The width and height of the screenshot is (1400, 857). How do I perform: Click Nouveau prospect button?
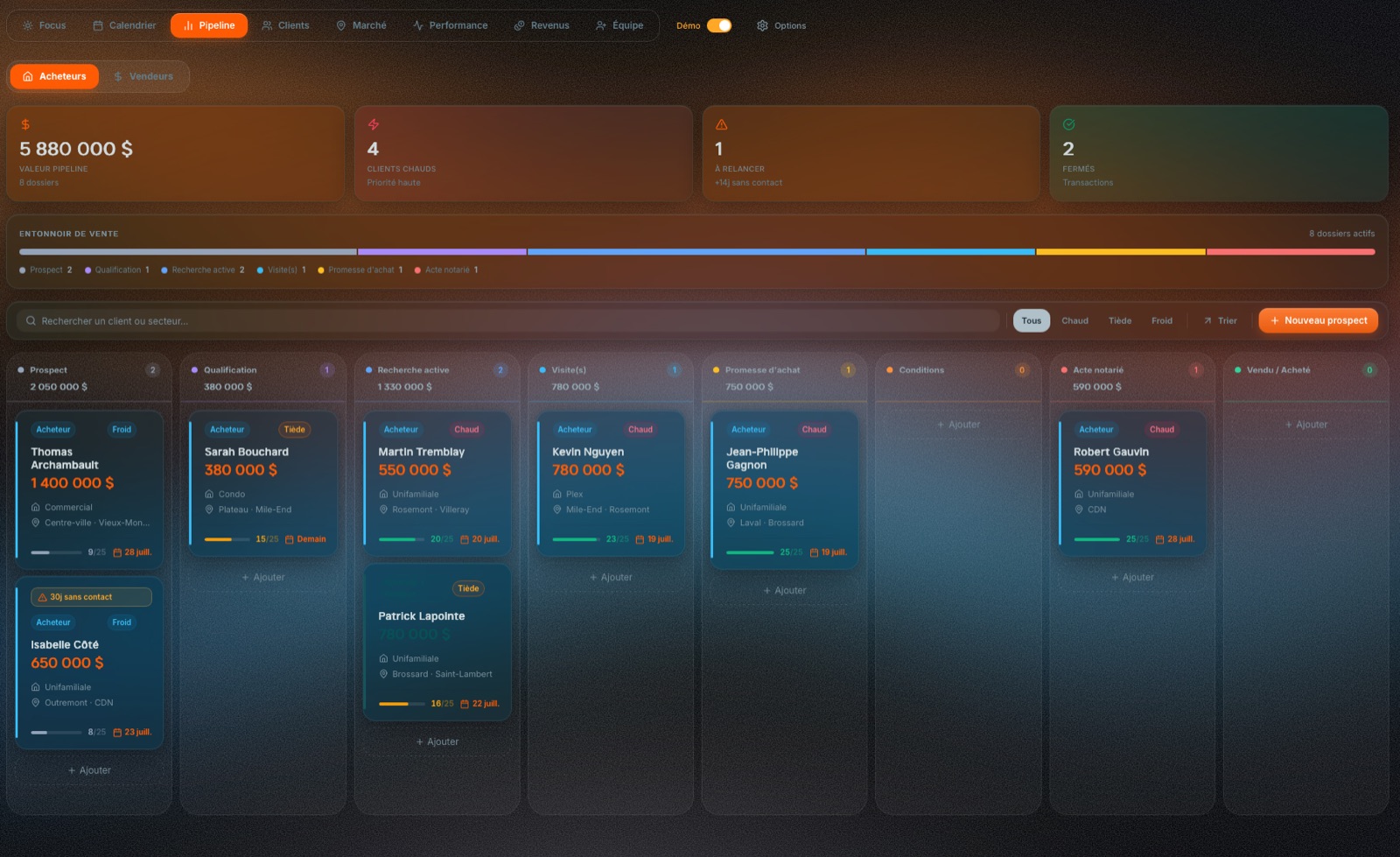click(x=1318, y=320)
